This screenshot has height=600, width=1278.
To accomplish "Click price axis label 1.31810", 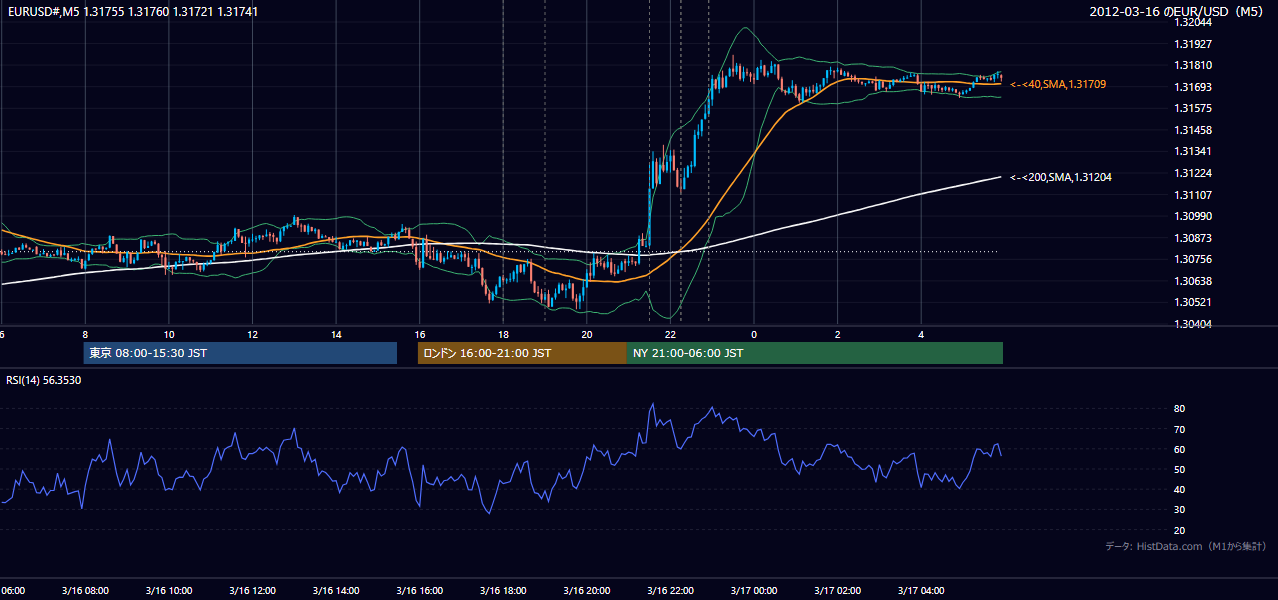I will 1193,65.
